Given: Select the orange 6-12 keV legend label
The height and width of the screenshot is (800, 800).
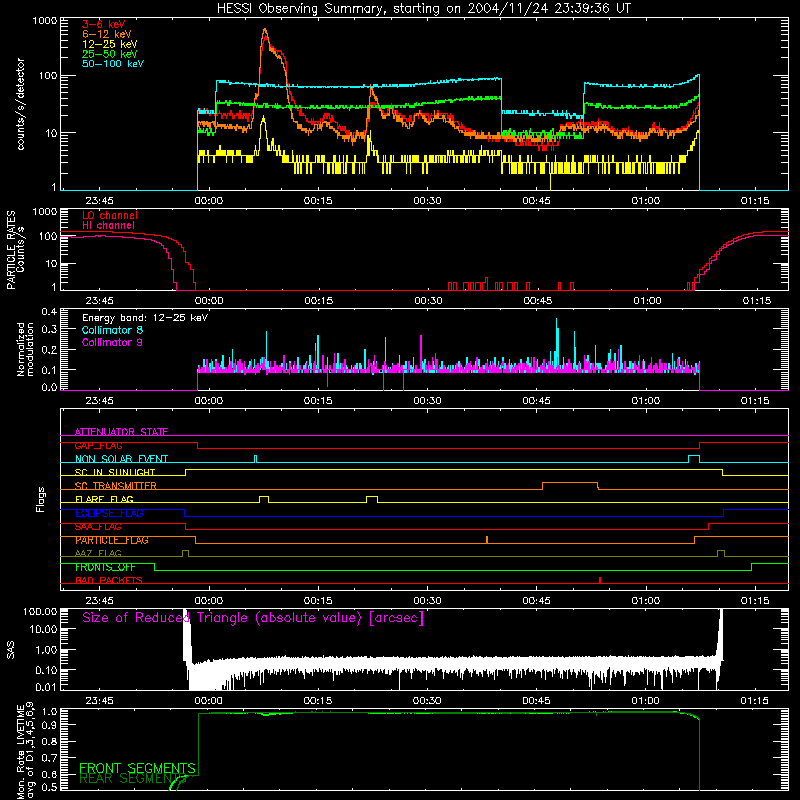Looking at the screenshot, I should click(x=107, y=34).
